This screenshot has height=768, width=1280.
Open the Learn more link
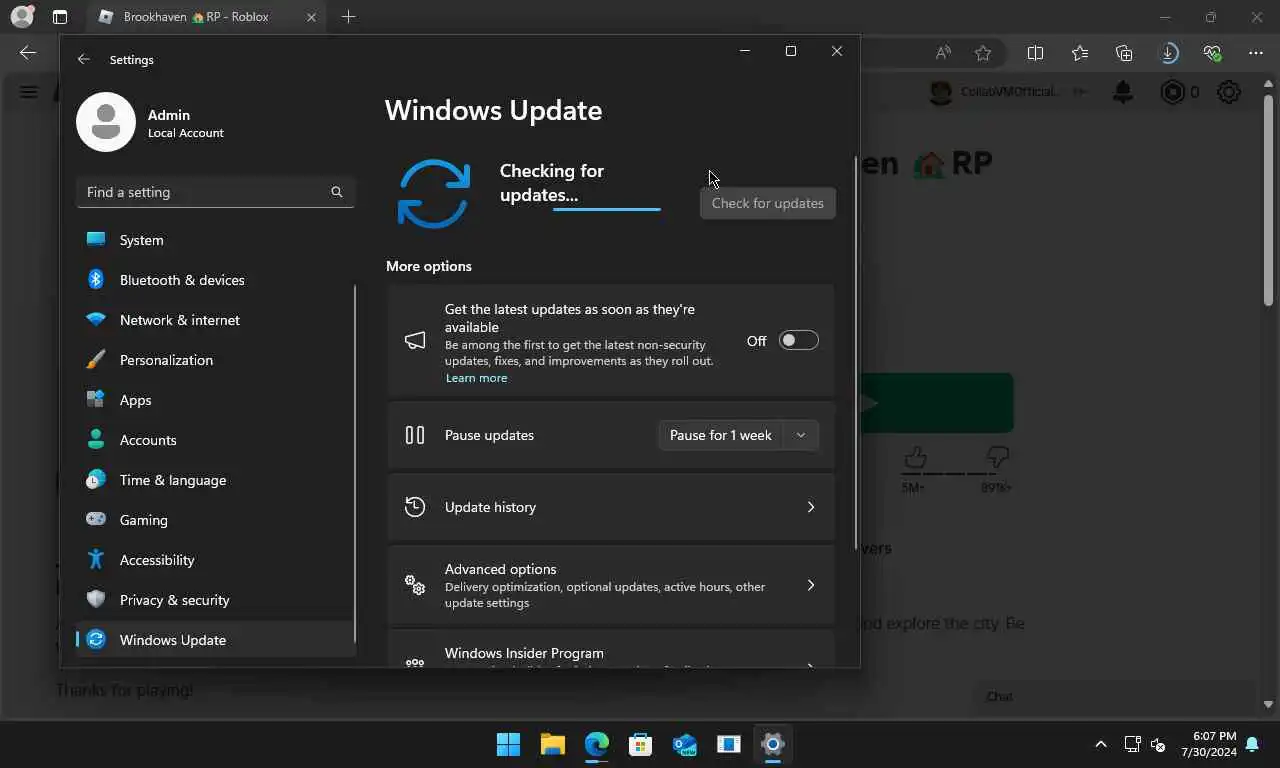[476, 378]
